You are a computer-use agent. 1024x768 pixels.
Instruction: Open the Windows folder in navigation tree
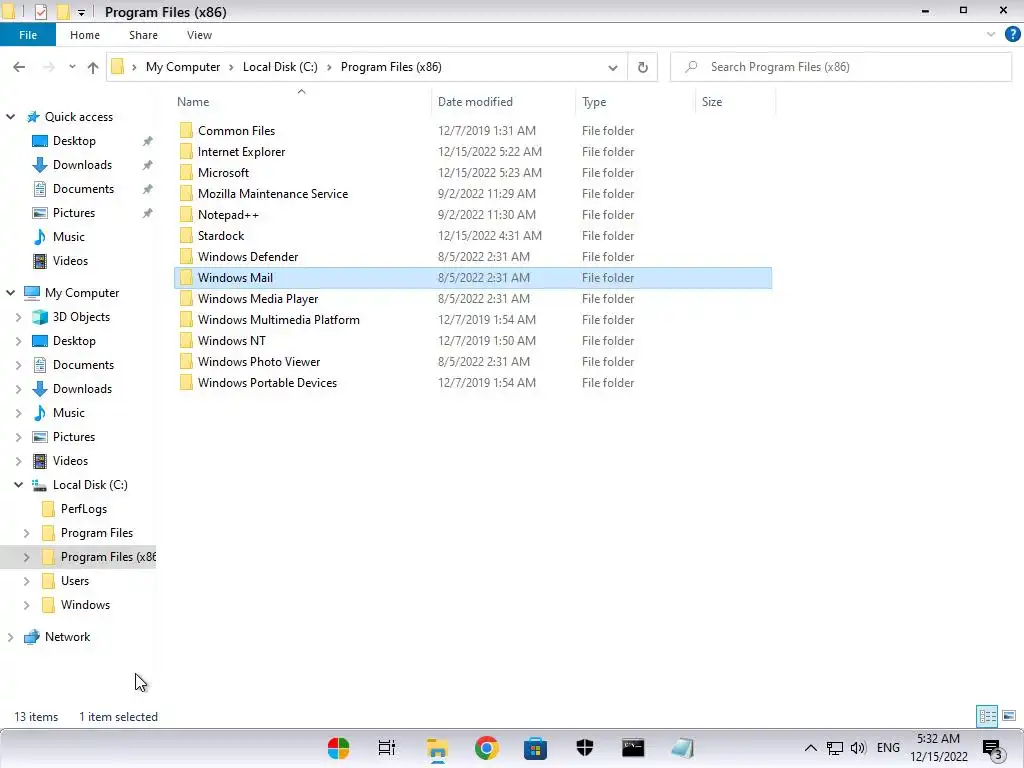86,605
